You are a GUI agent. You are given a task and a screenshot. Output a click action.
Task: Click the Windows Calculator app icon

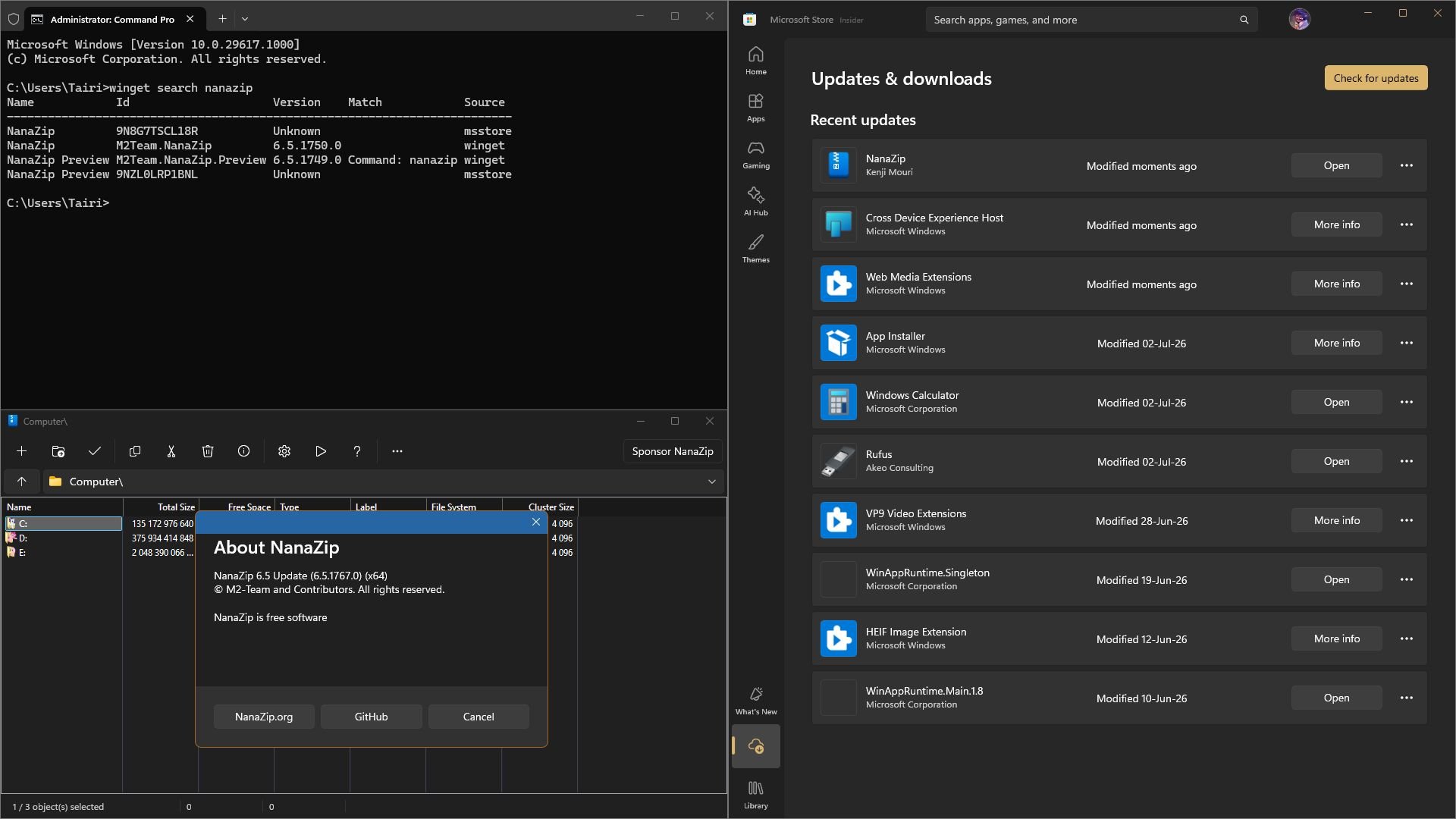839,402
